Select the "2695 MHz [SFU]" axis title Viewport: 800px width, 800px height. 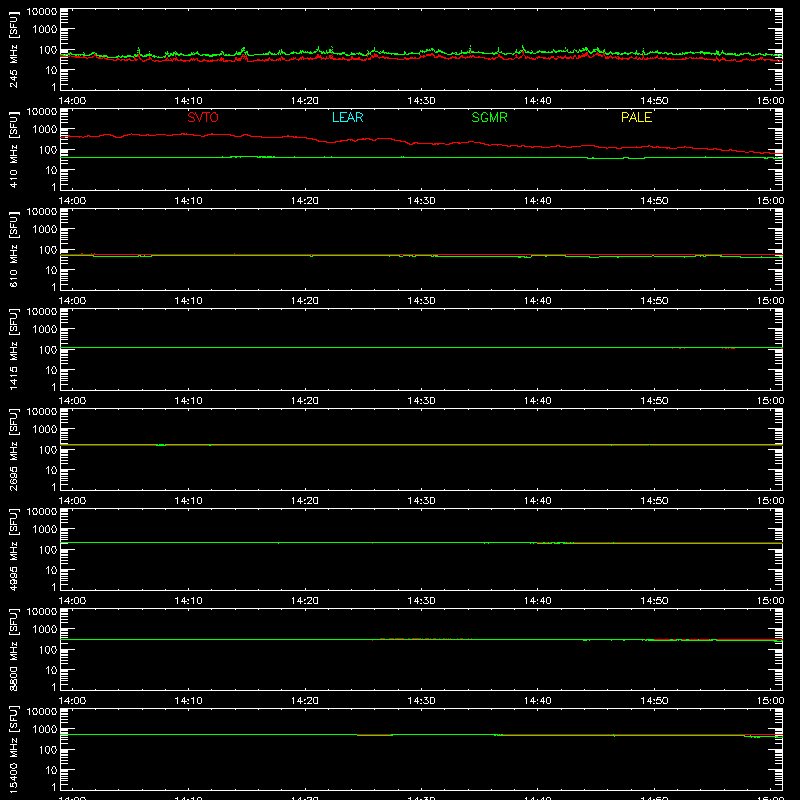pyautogui.click(x=13, y=449)
